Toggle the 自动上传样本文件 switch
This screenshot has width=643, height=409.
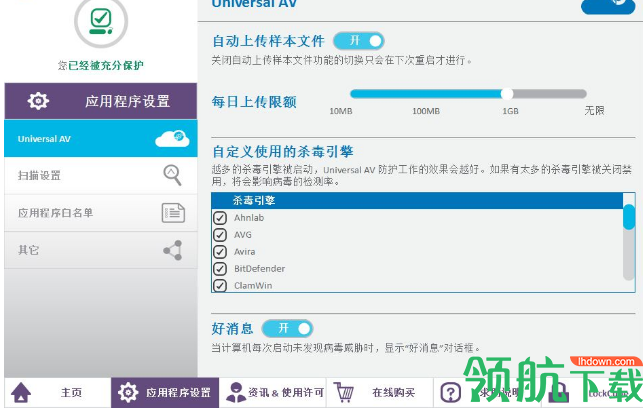coord(359,41)
